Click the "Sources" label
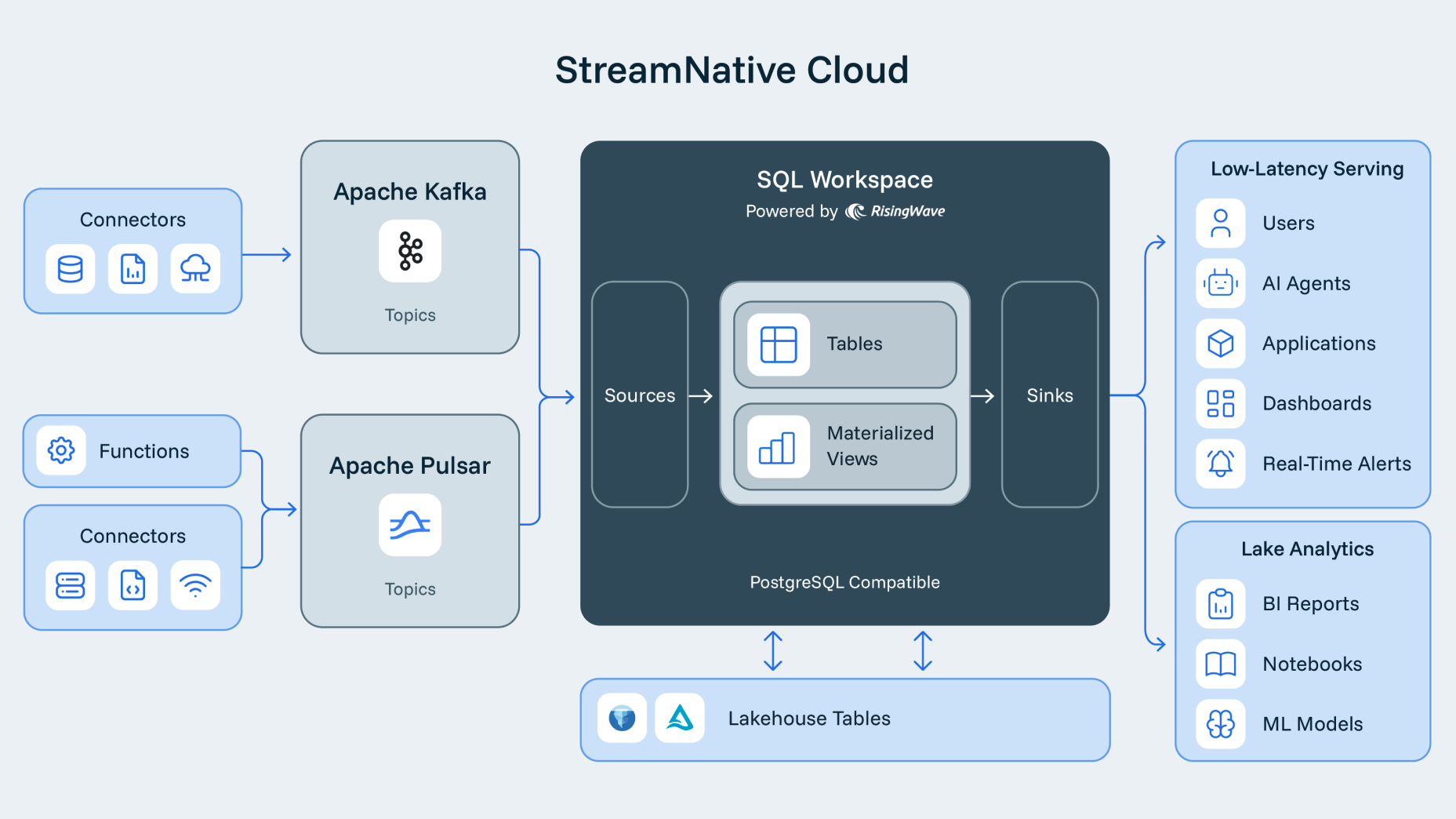1456x819 pixels. tap(640, 395)
